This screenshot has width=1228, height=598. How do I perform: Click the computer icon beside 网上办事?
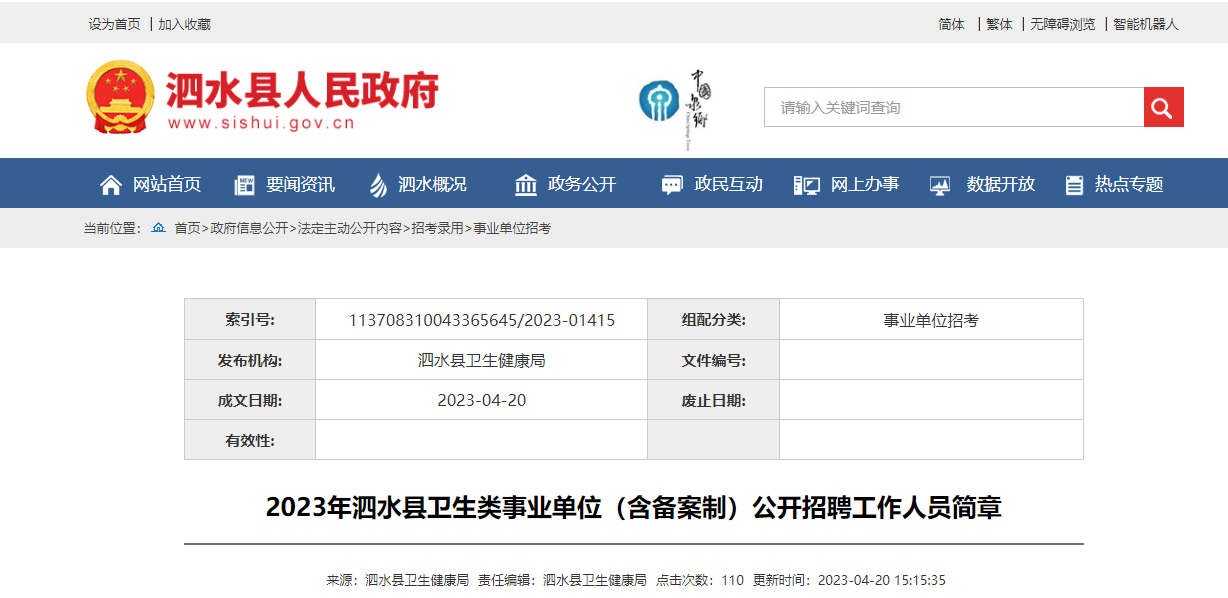click(x=806, y=185)
